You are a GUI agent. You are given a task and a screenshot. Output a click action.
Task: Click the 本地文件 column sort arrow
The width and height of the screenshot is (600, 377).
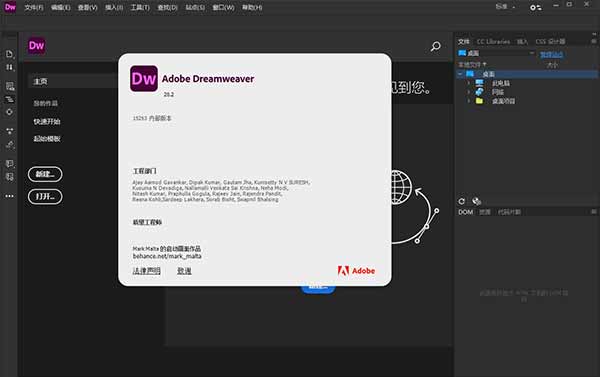tap(484, 64)
